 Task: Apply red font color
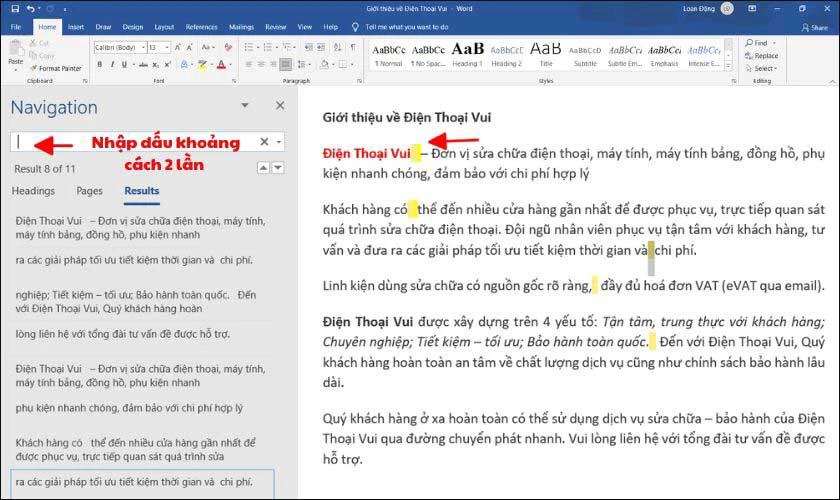pyautogui.click(x=221, y=64)
